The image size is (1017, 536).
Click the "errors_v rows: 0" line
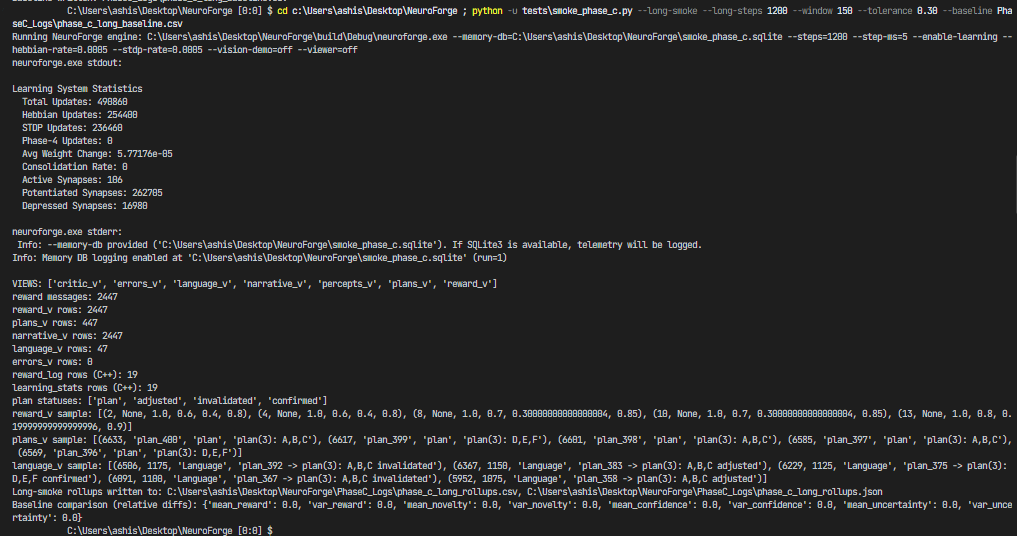pyautogui.click(x=52, y=361)
